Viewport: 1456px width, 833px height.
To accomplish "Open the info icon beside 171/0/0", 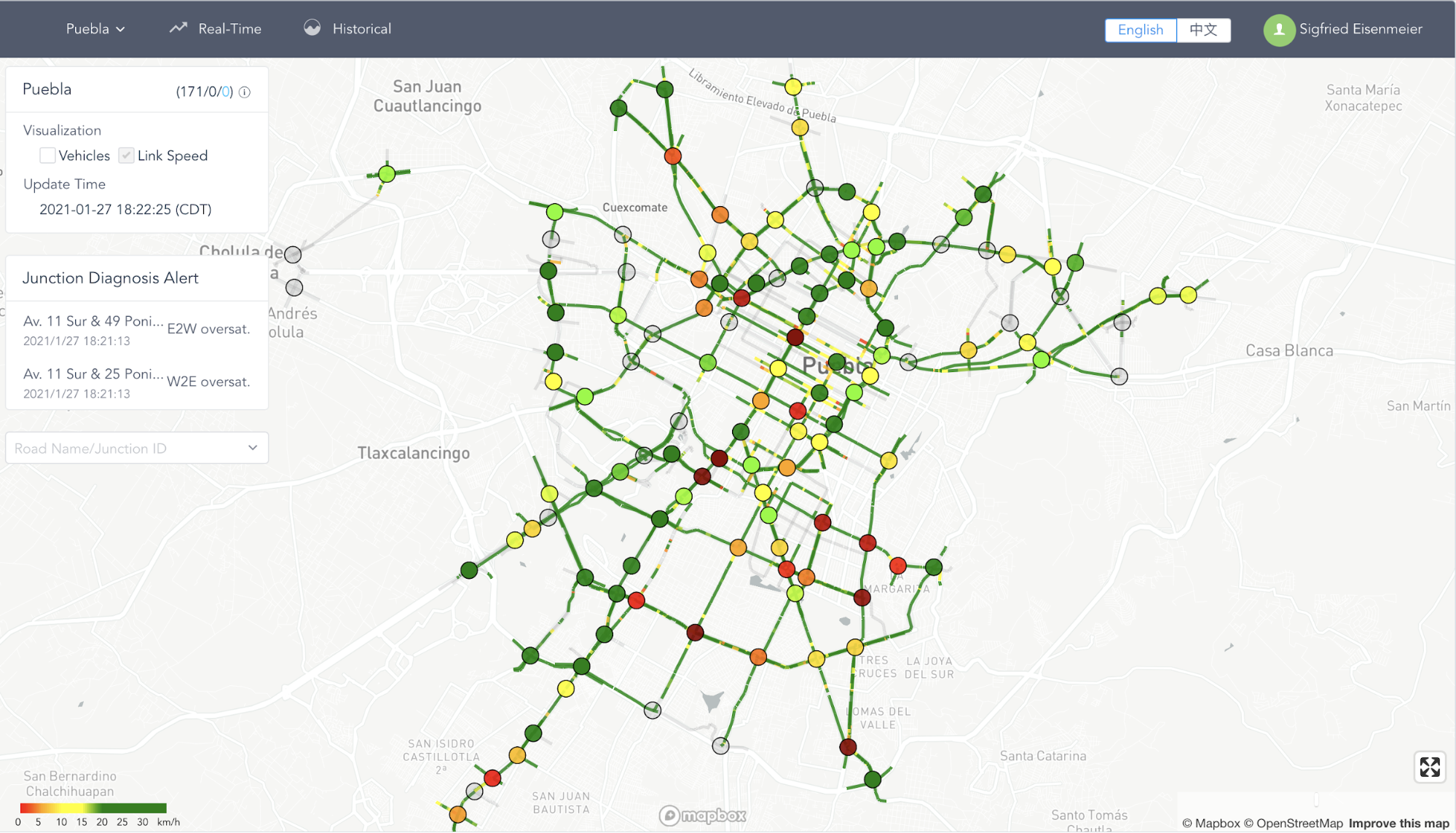I will pyautogui.click(x=245, y=92).
